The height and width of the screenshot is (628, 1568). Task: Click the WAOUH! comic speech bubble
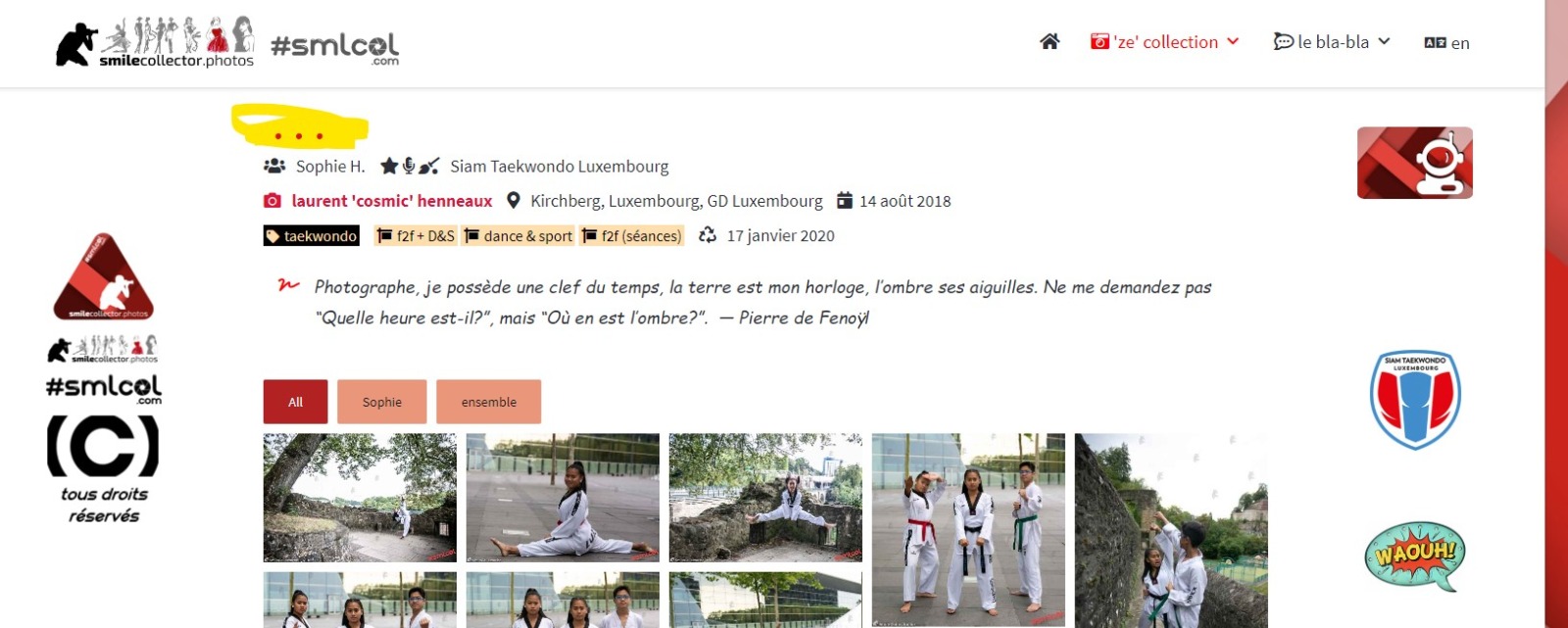click(x=1414, y=556)
